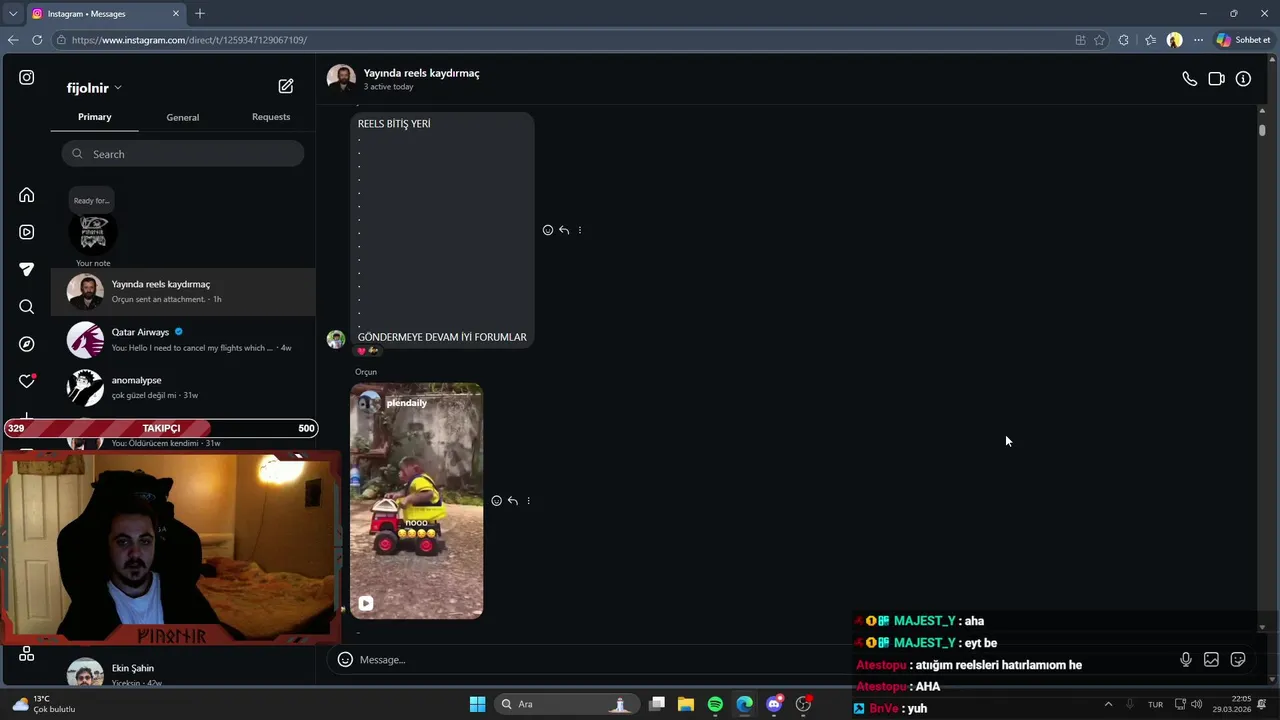Open Explore compass icon in sidebar

(x=27, y=344)
